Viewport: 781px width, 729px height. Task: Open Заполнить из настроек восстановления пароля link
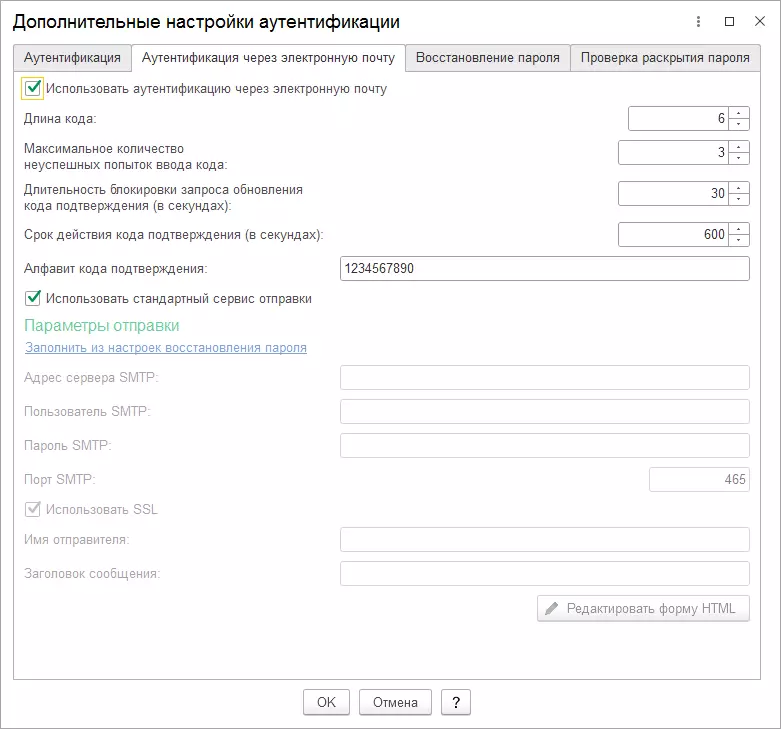pos(166,348)
